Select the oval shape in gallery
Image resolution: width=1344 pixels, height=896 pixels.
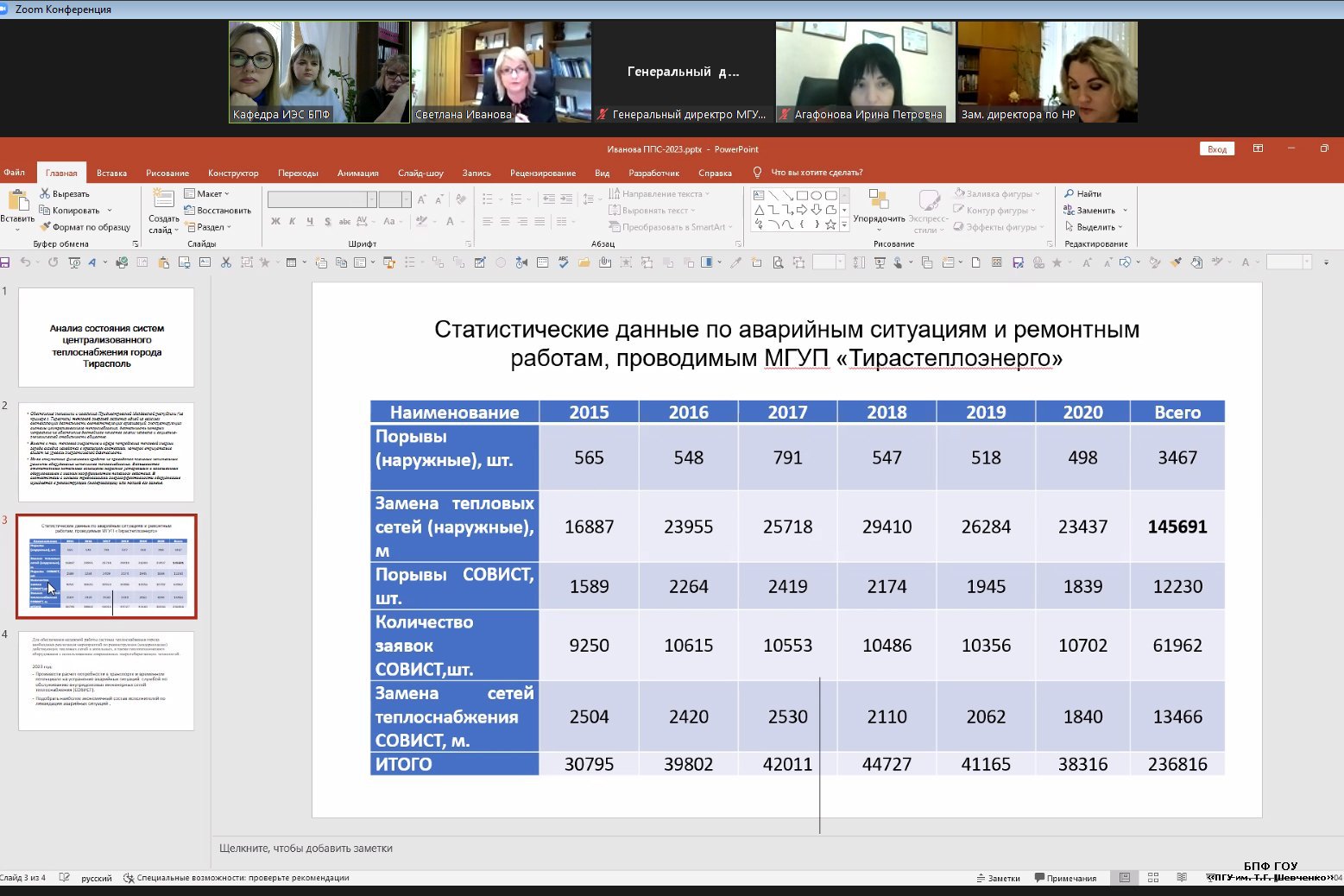(x=816, y=196)
